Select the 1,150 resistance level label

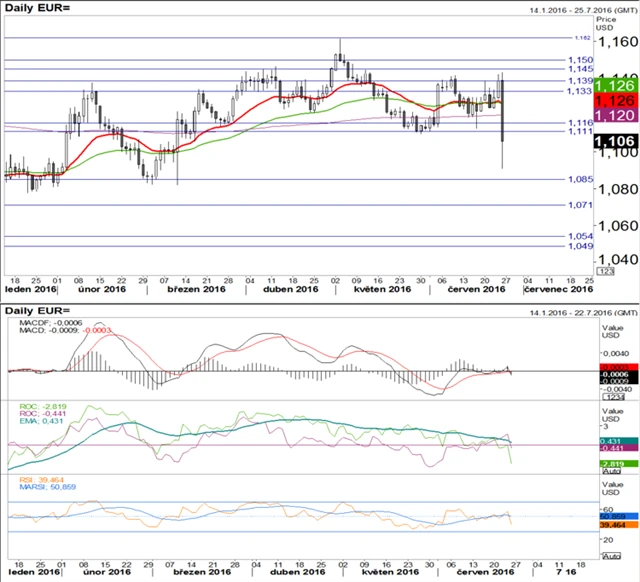click(580, 60)
